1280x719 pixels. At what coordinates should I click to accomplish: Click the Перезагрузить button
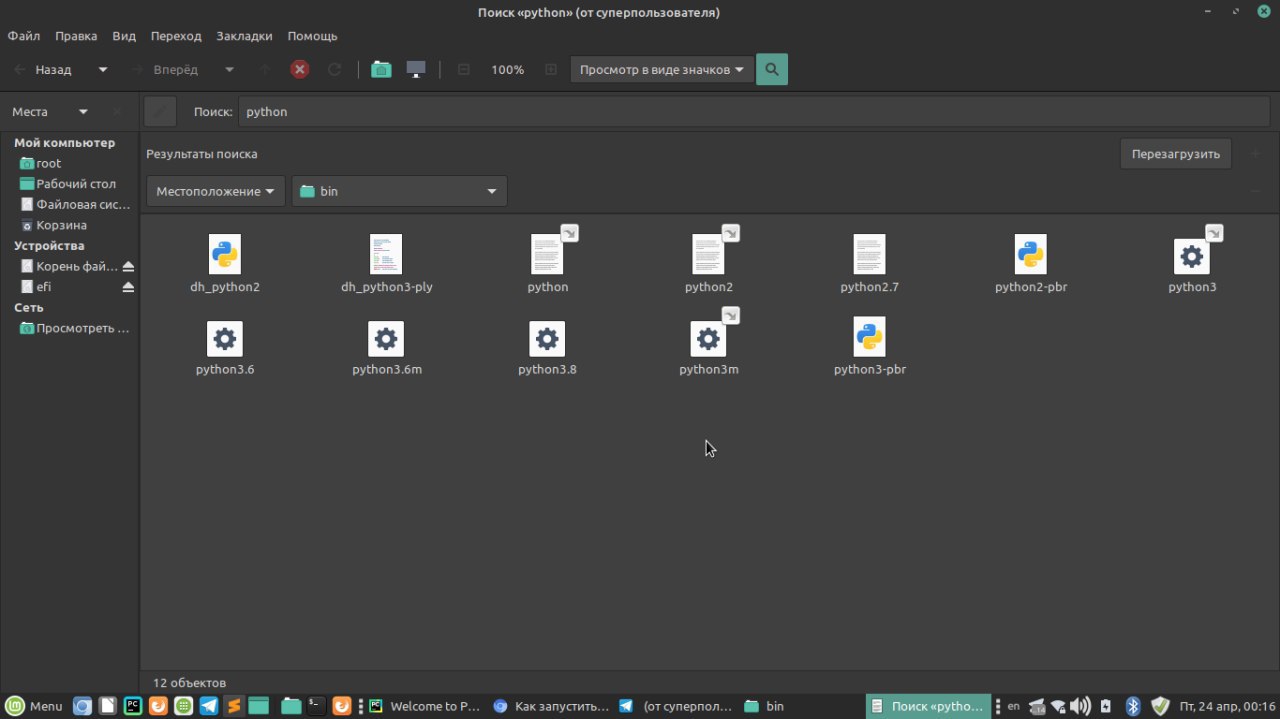point(1176,154)
